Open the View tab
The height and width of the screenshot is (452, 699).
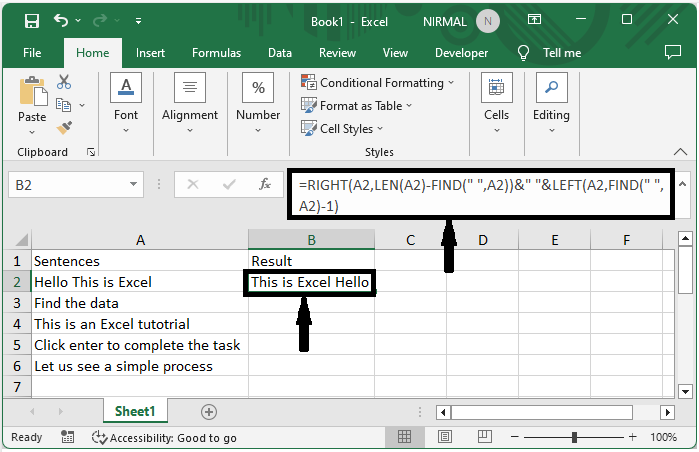coord(395,53)
